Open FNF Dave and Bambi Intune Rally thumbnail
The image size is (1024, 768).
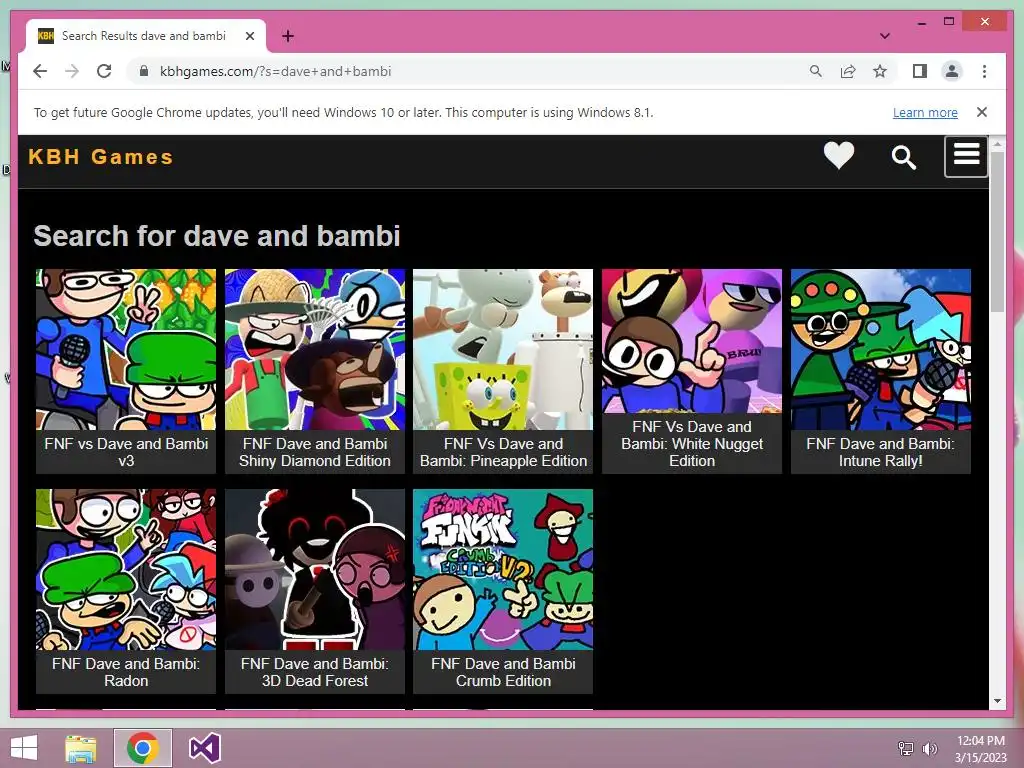tap(880, 349)
